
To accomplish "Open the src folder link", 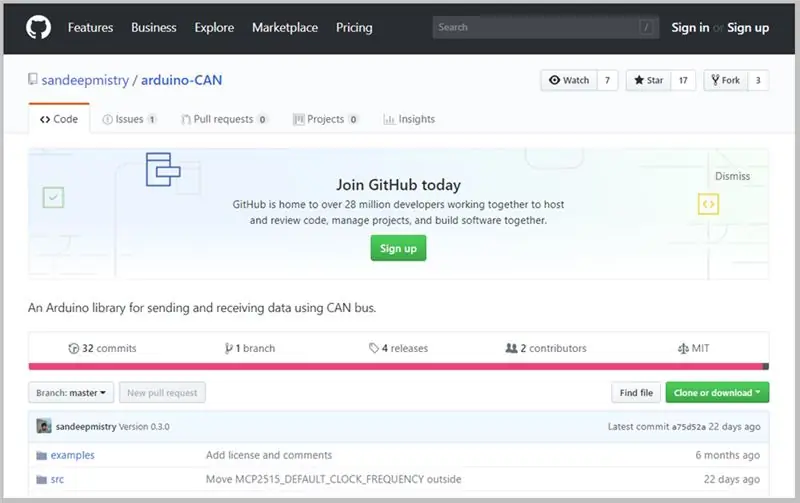I will [x=57, y=480].
